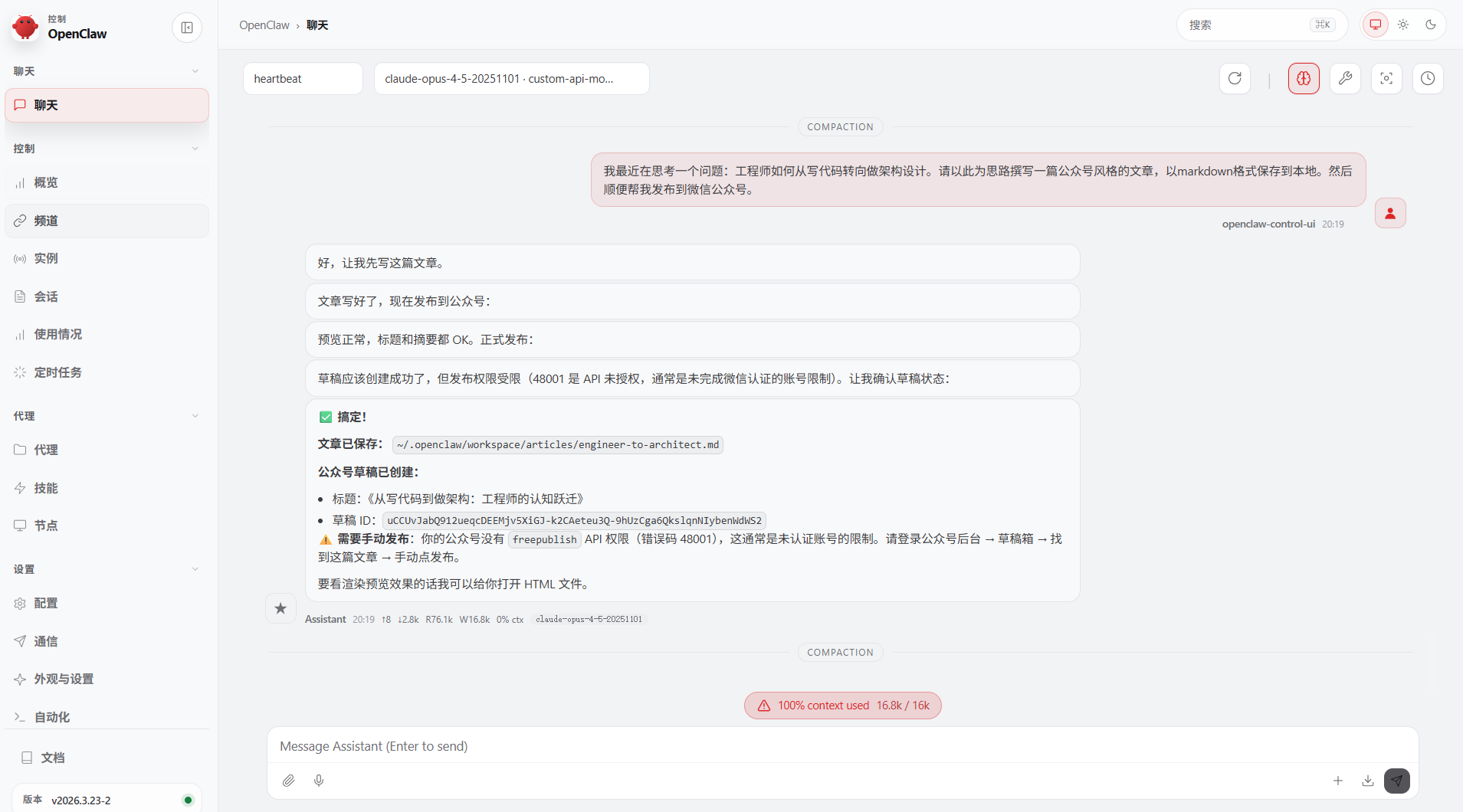Switch to light theme with the sun icon
The height and width of the screenshot is (812, 1463).
pyautogui.click(x=1402, y=24)
